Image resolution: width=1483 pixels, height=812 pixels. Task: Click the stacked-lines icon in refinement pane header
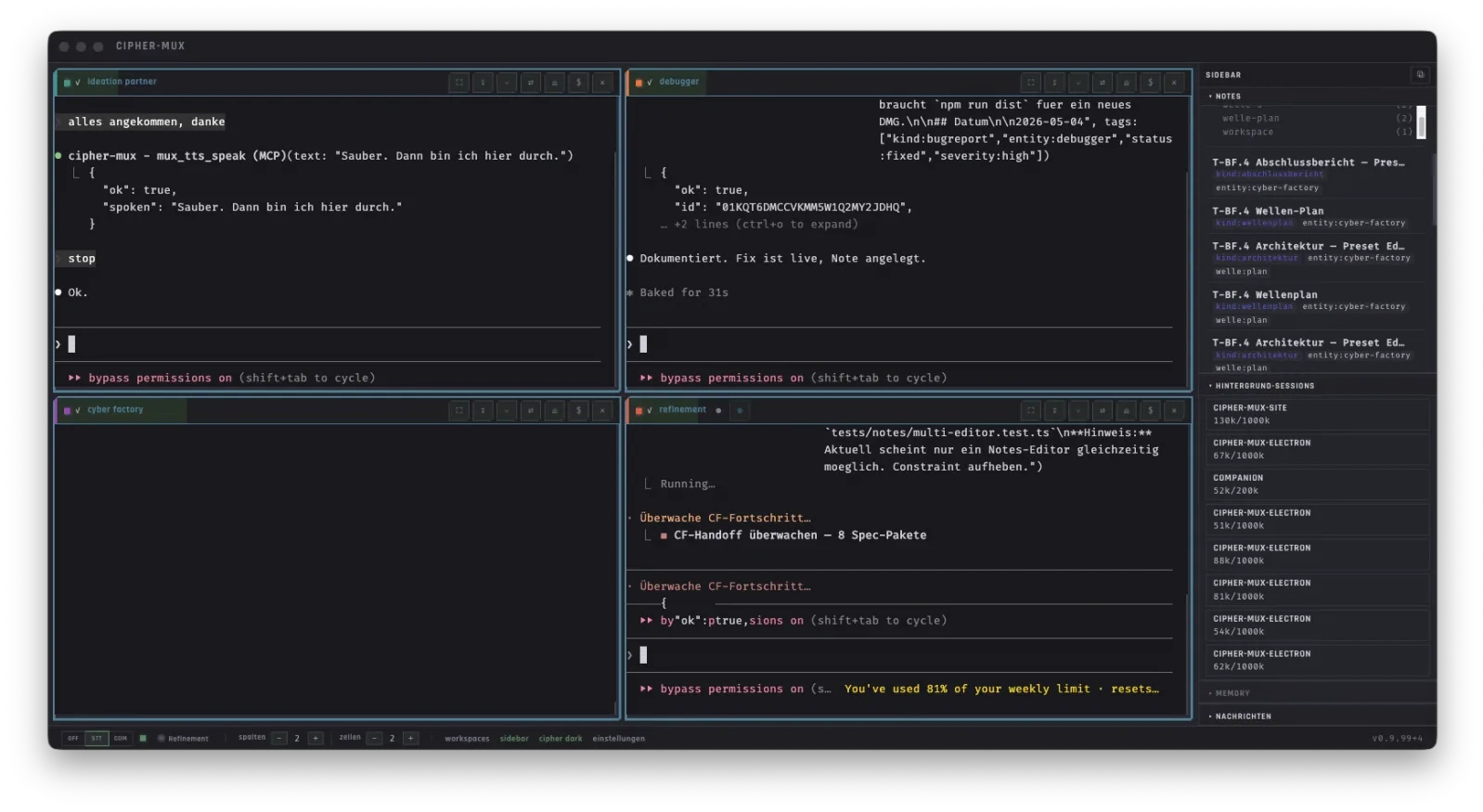tap(1127, 410)
